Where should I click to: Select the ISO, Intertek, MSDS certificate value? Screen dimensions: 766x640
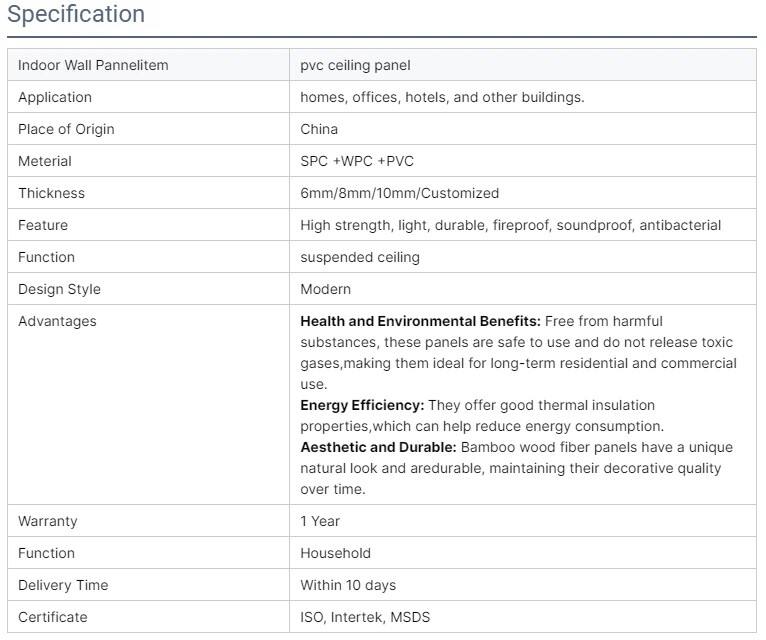(x=365, y=617)
